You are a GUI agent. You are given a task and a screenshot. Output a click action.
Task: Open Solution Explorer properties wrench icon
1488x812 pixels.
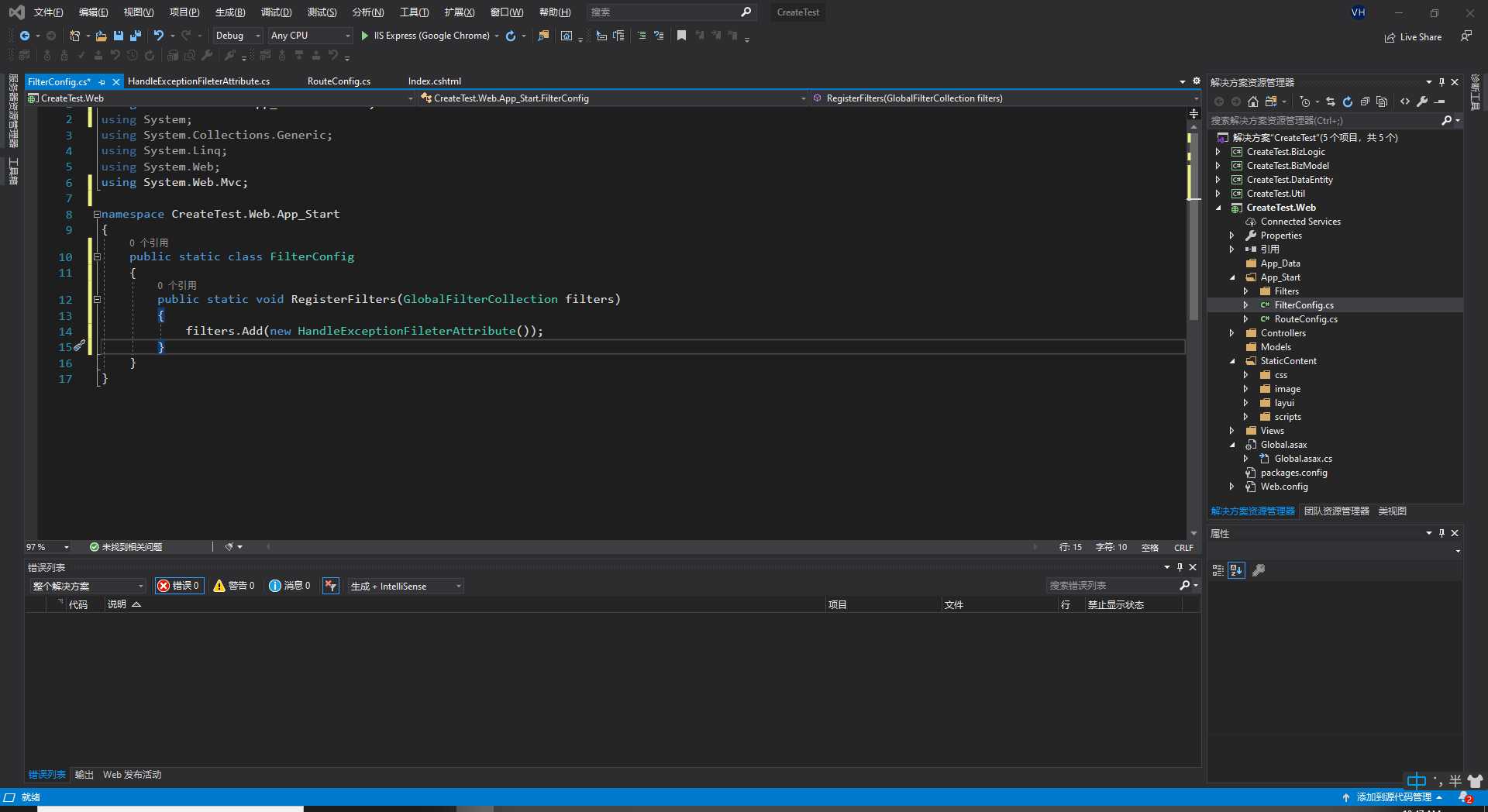(x=1422, y=101)
